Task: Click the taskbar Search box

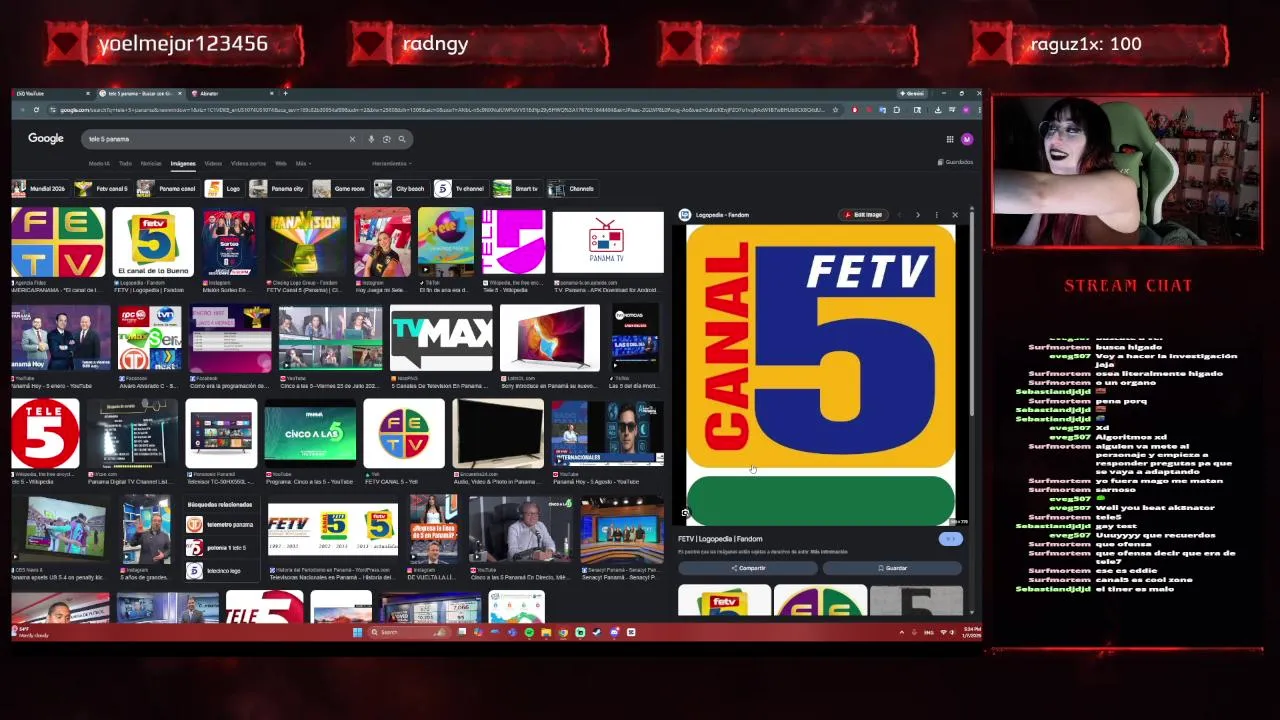Action: coord(407,632)
